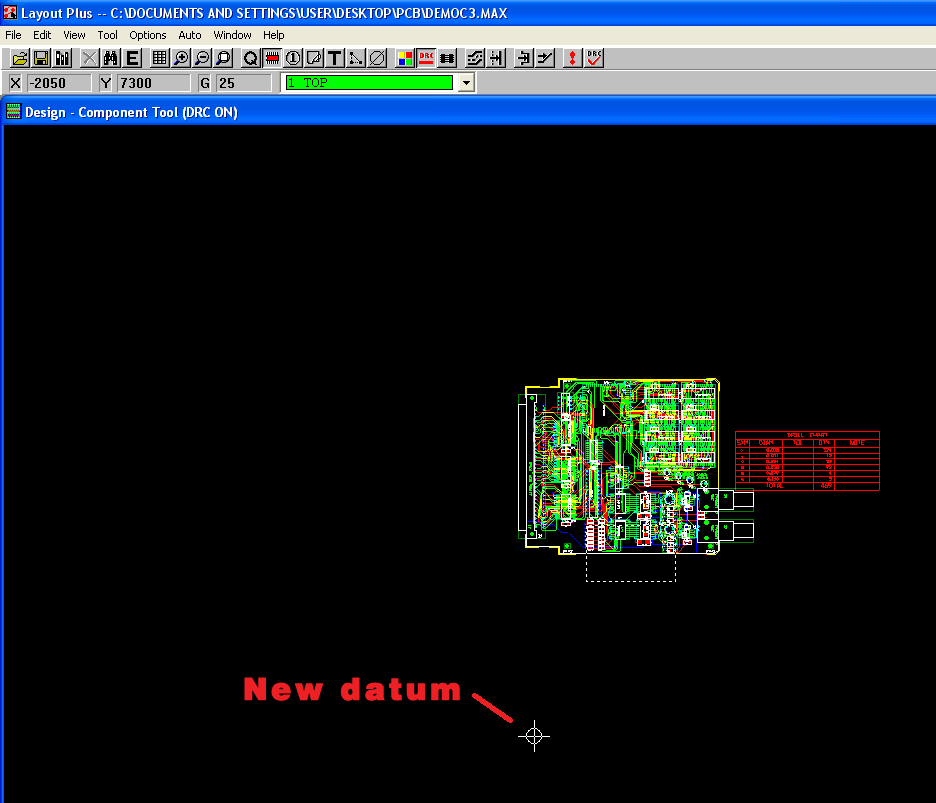Open the Edit menu
This screenshot has width=936, height=803.
[42, 35]
